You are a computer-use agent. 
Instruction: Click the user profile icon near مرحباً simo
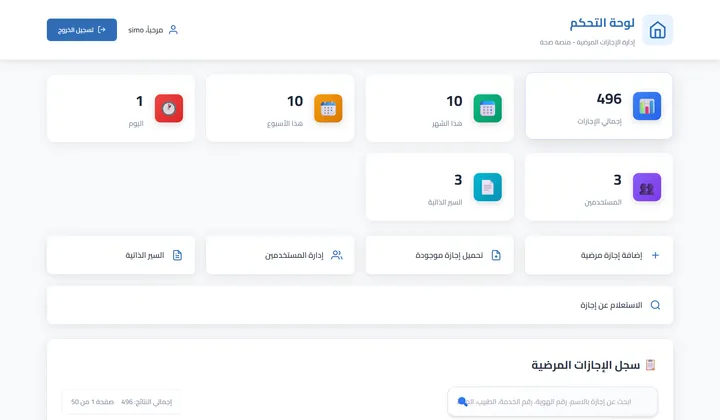click(x=173, y=30)
